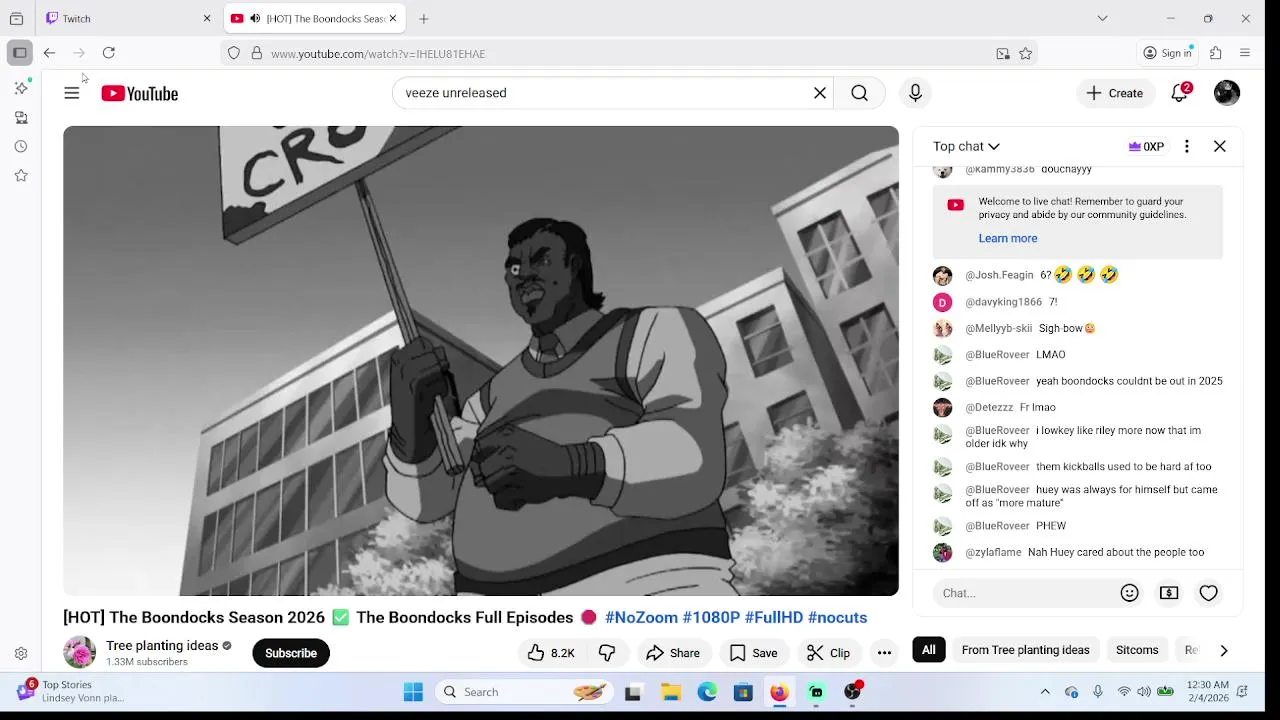Select the All filter chip
This screenshot has height=720, width=1280.
pos(929,650)
